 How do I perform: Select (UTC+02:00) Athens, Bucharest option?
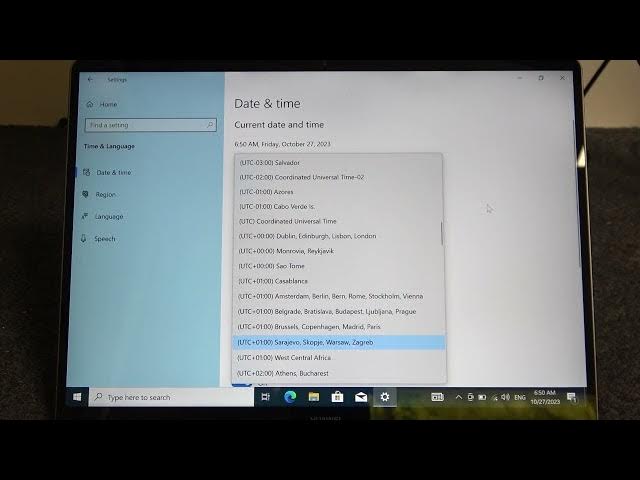tap(339, 373)
